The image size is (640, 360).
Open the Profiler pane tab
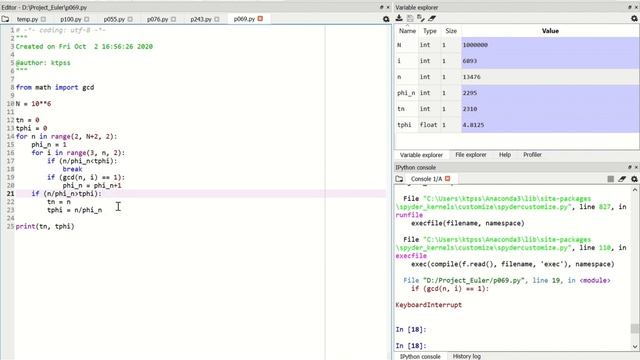532,155
